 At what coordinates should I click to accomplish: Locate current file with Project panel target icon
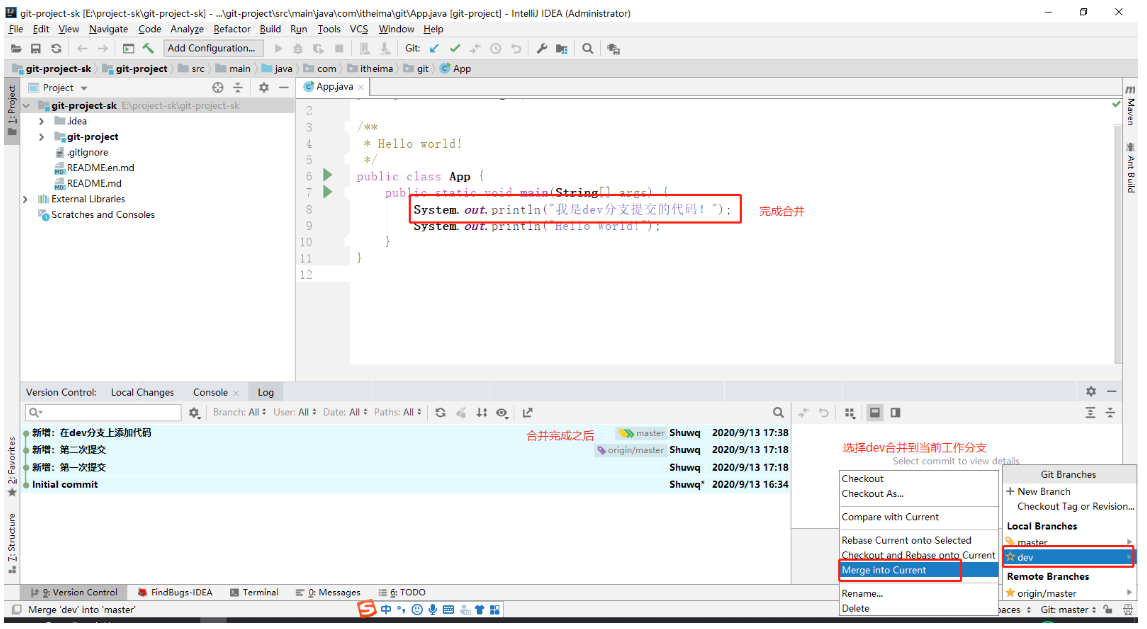(x=217, y=87)
